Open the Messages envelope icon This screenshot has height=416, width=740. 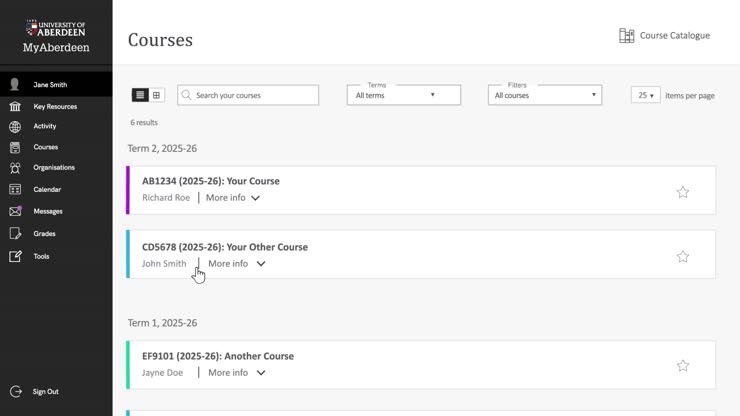[x=15, y=211]
